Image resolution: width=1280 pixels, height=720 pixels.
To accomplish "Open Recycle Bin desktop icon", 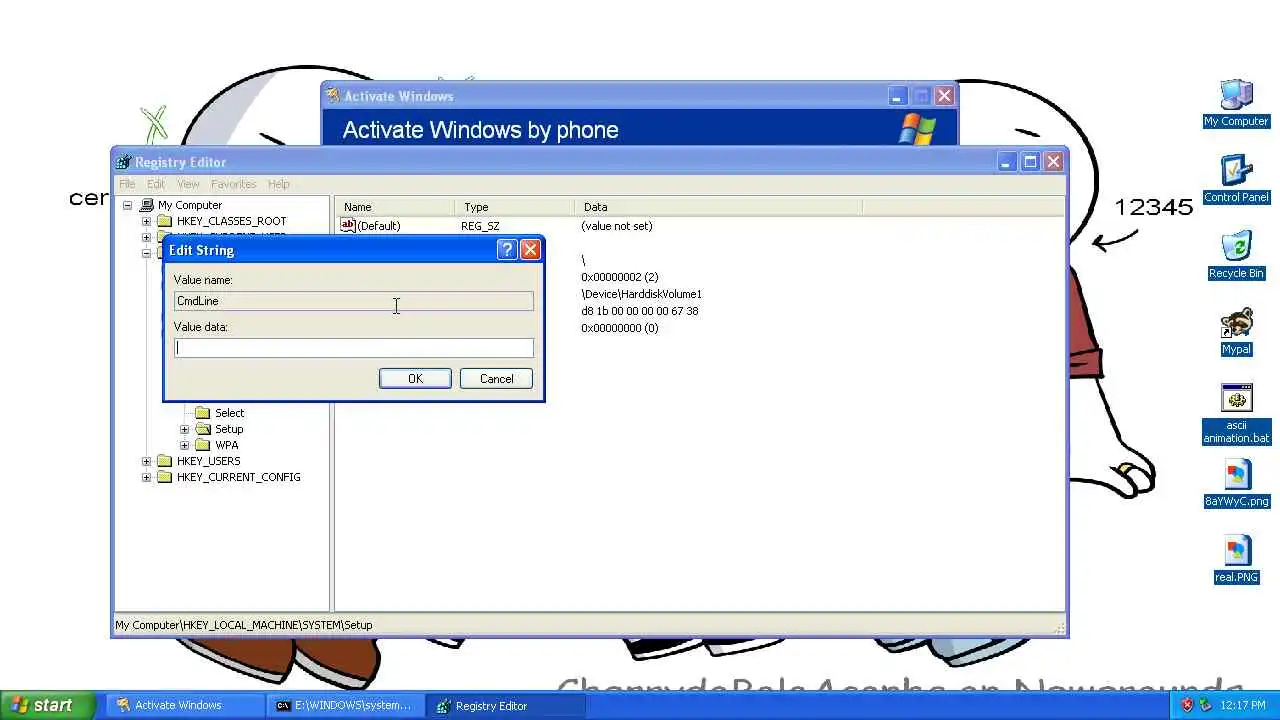I will point(1236,256).
